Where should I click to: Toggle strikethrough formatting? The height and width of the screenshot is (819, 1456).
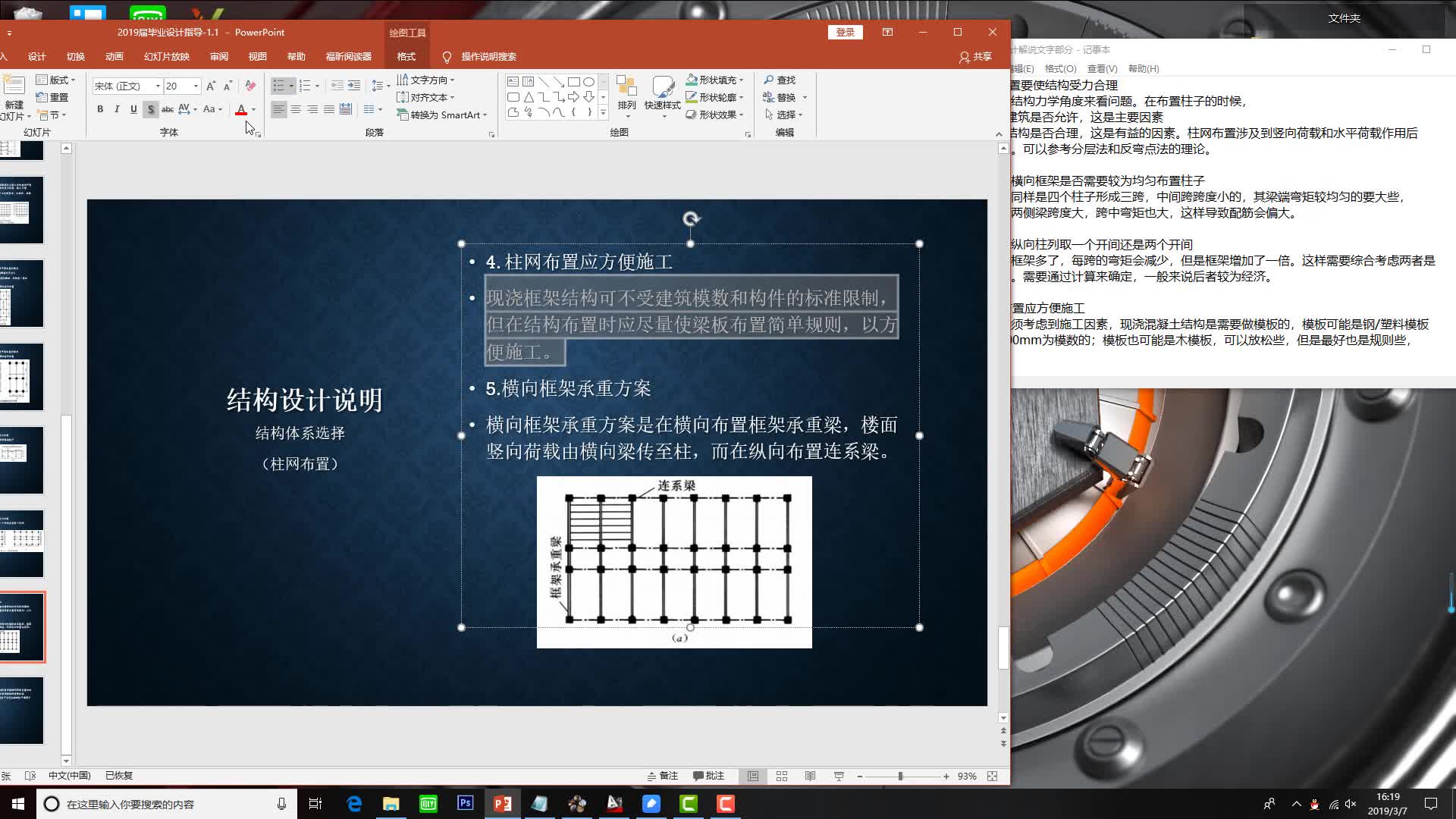click(168, 109)
